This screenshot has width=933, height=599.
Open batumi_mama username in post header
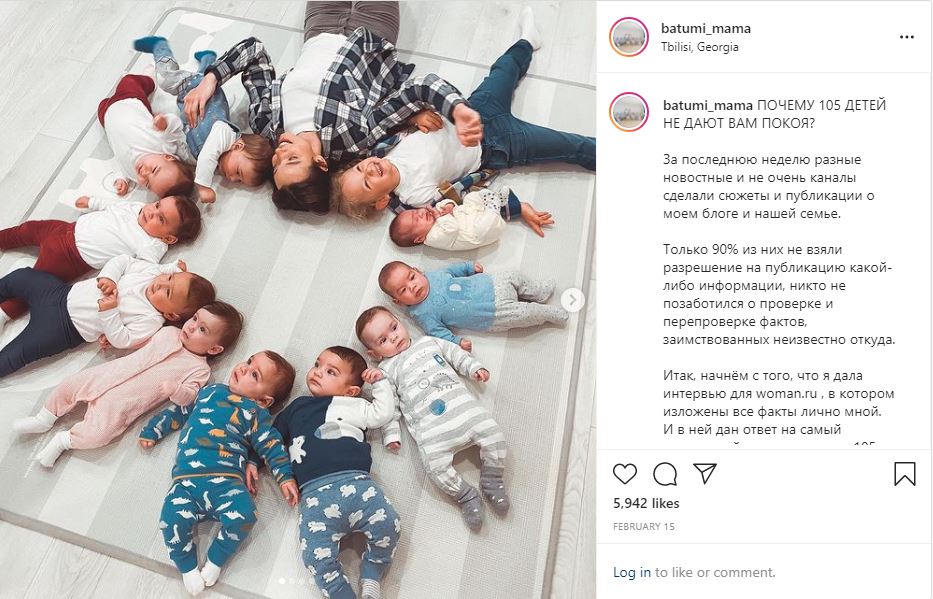pyautogui.click(x=706, y=28)
